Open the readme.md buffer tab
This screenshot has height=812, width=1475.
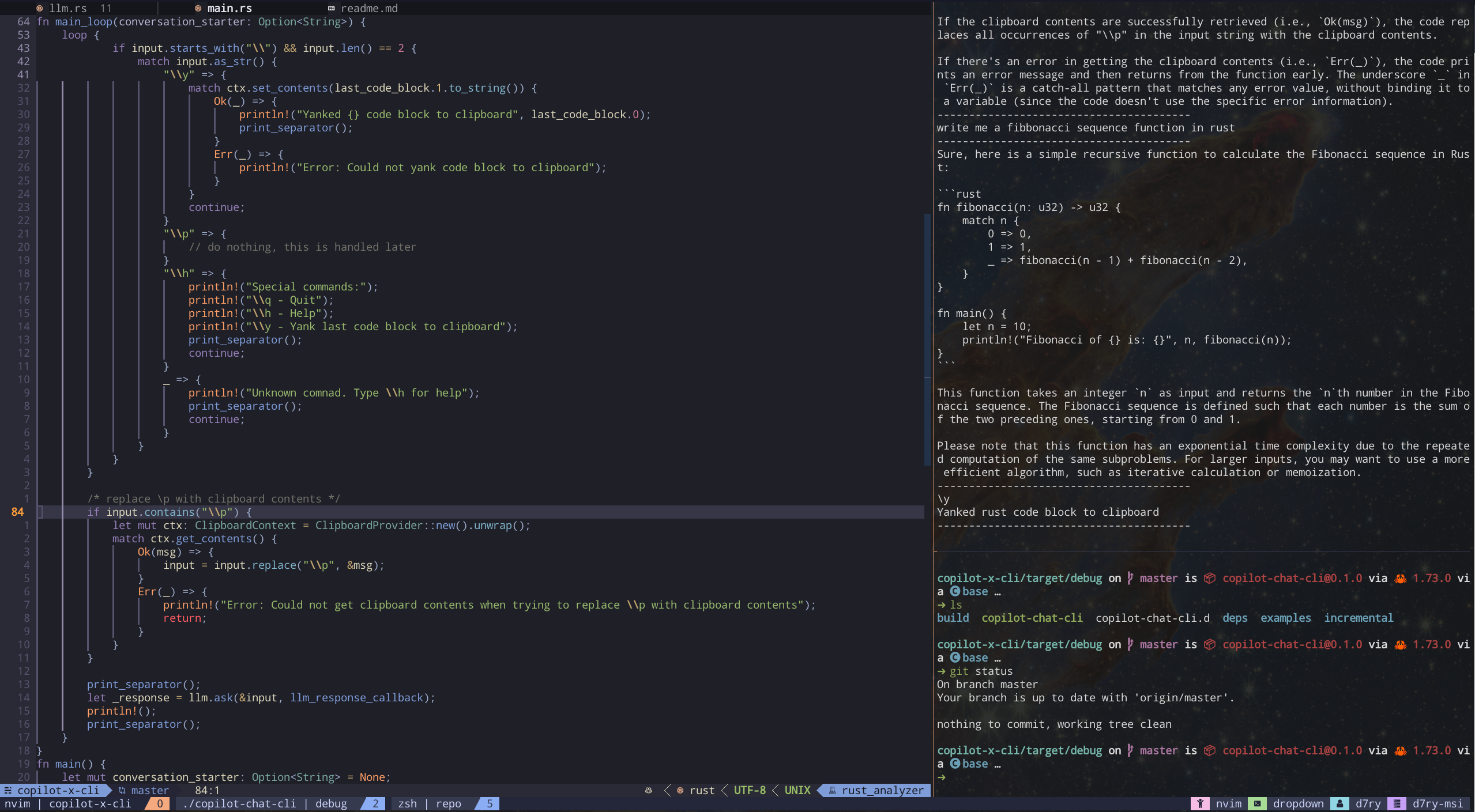368,8
